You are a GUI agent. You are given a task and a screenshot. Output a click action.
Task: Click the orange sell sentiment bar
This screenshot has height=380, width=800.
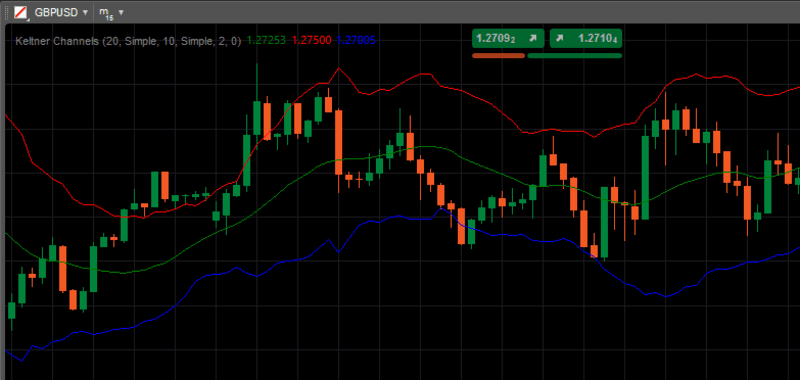click(x=498, y=55)
